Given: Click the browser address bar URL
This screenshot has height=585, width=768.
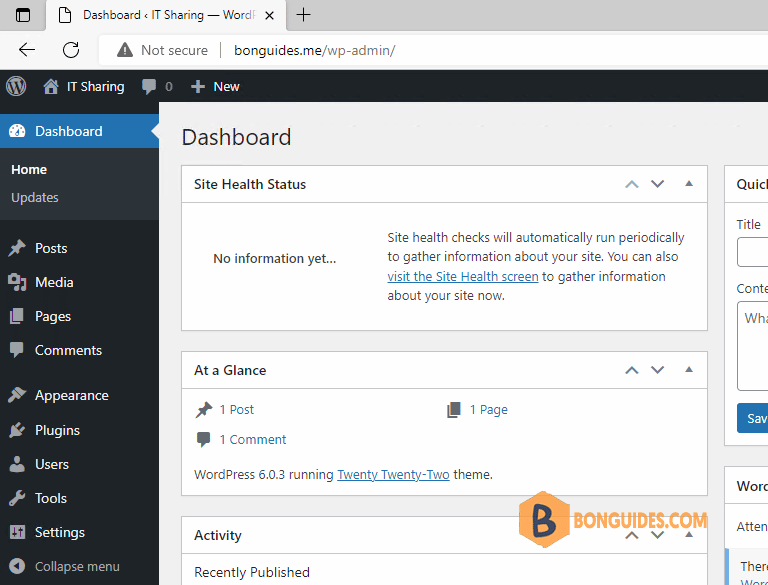Looking at the screenshot, I should pyautogui.click(x=314, y=50).
